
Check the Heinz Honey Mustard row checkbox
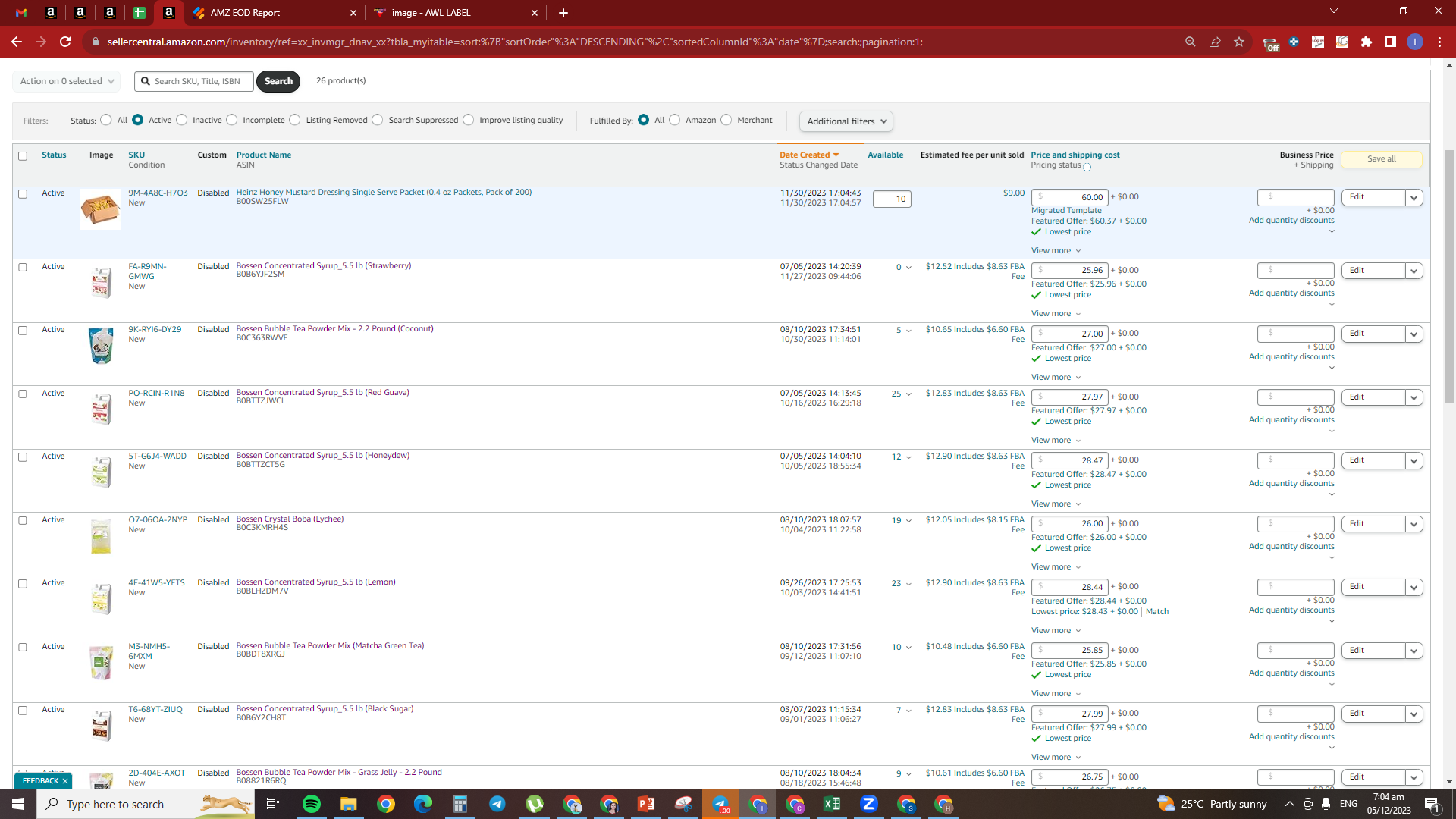23,194
